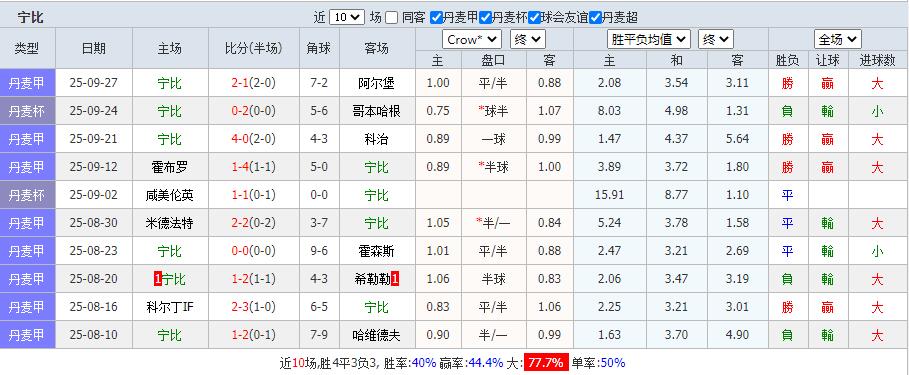
Task: Click the red card badge beside 宁比 on 25-08-20
Action: click(x=157, y=279)
